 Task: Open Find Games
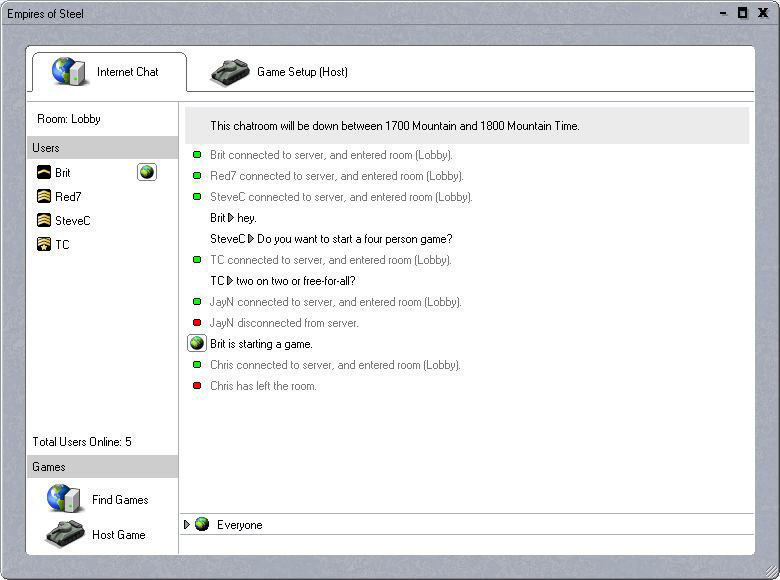pyautogui.click(x=120, y=499)
